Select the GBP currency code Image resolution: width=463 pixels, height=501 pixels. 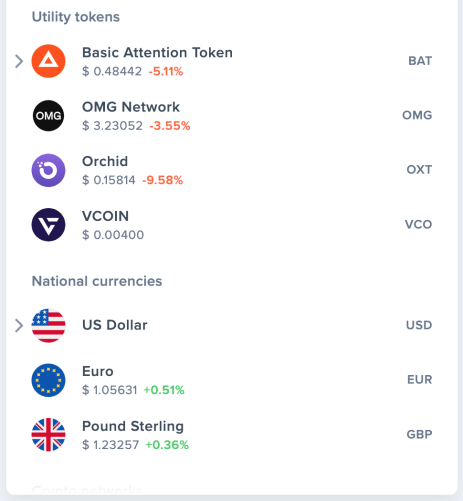(x=419, y=434)
